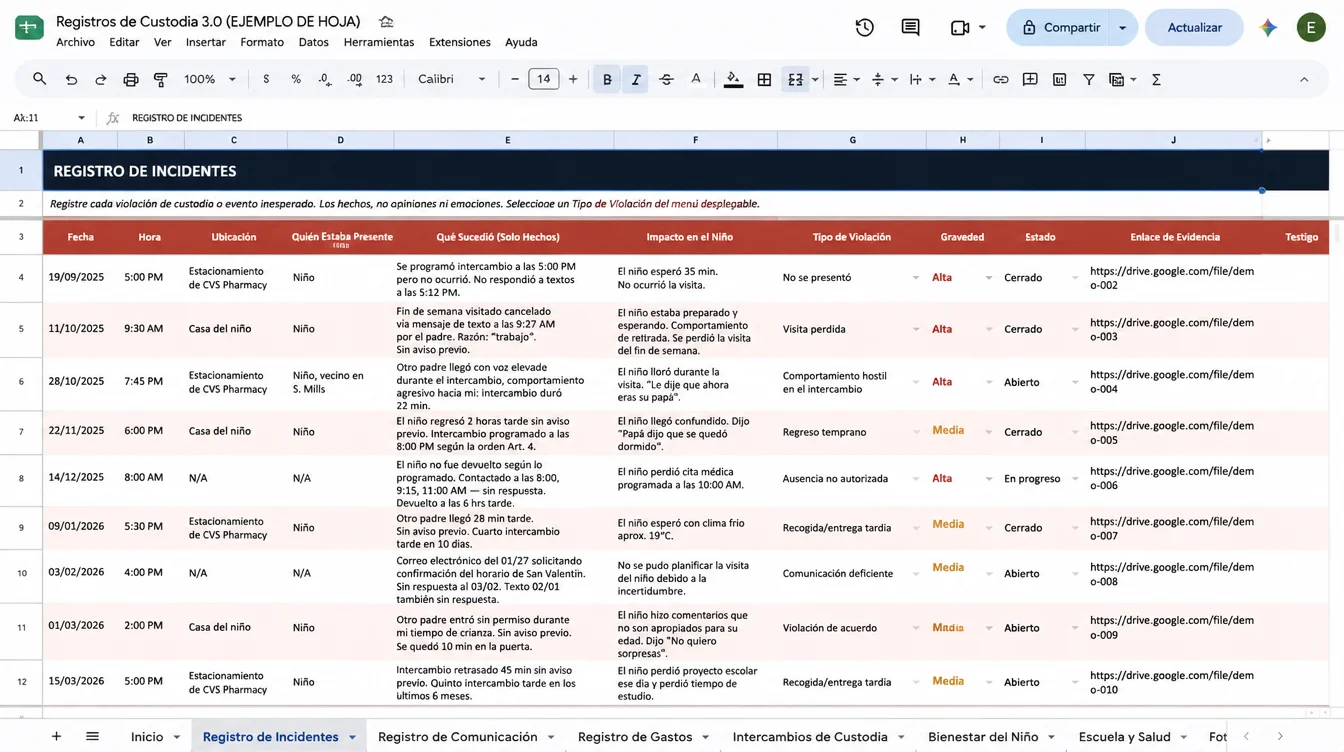The width and height of the screenshot is (1344, 752).
Task: Add a comment from toolbar
Action: point(1030,79)
